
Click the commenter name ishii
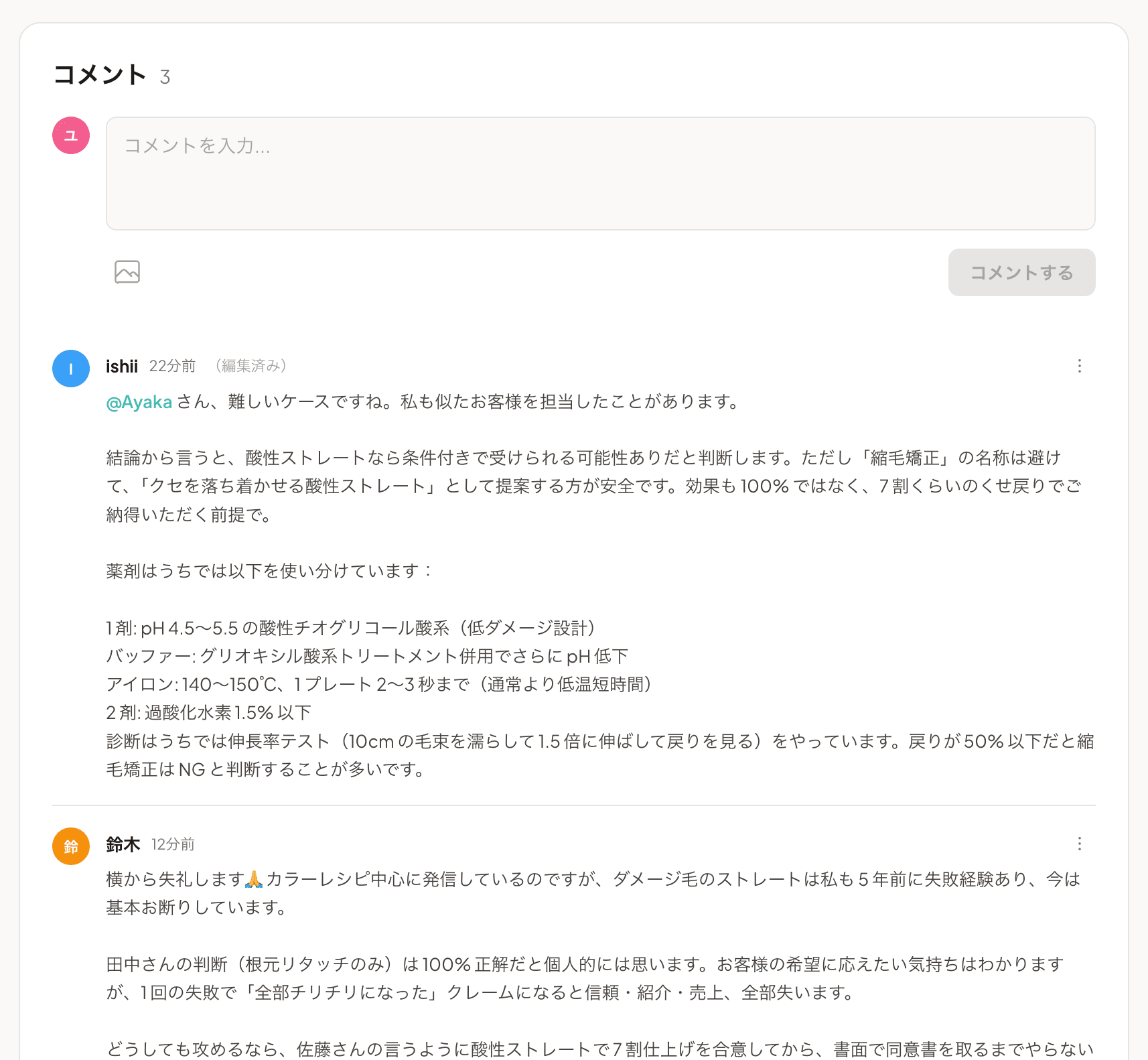click(122, 366)
